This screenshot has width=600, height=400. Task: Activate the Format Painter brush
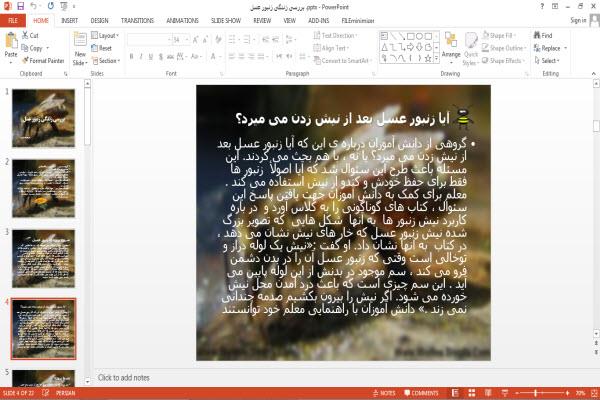(43, 61)
